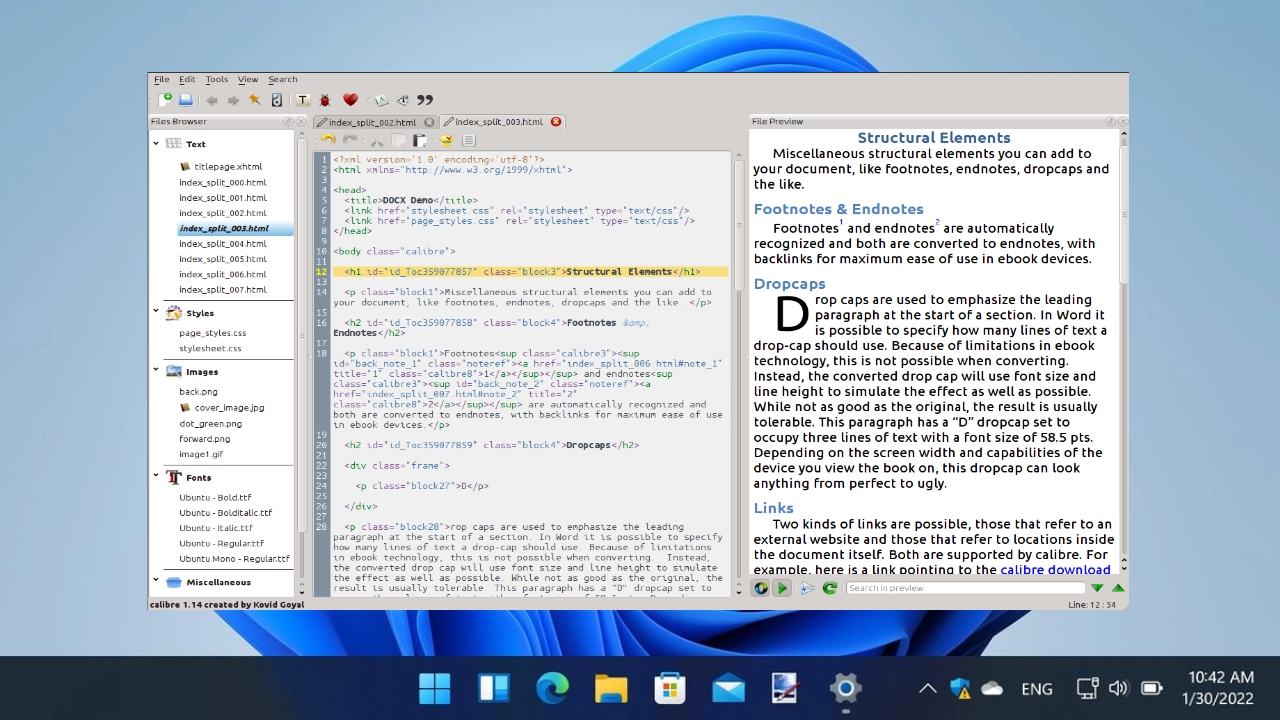Open the Search menu
1280x720 pixels.
(x=283, y=79)
